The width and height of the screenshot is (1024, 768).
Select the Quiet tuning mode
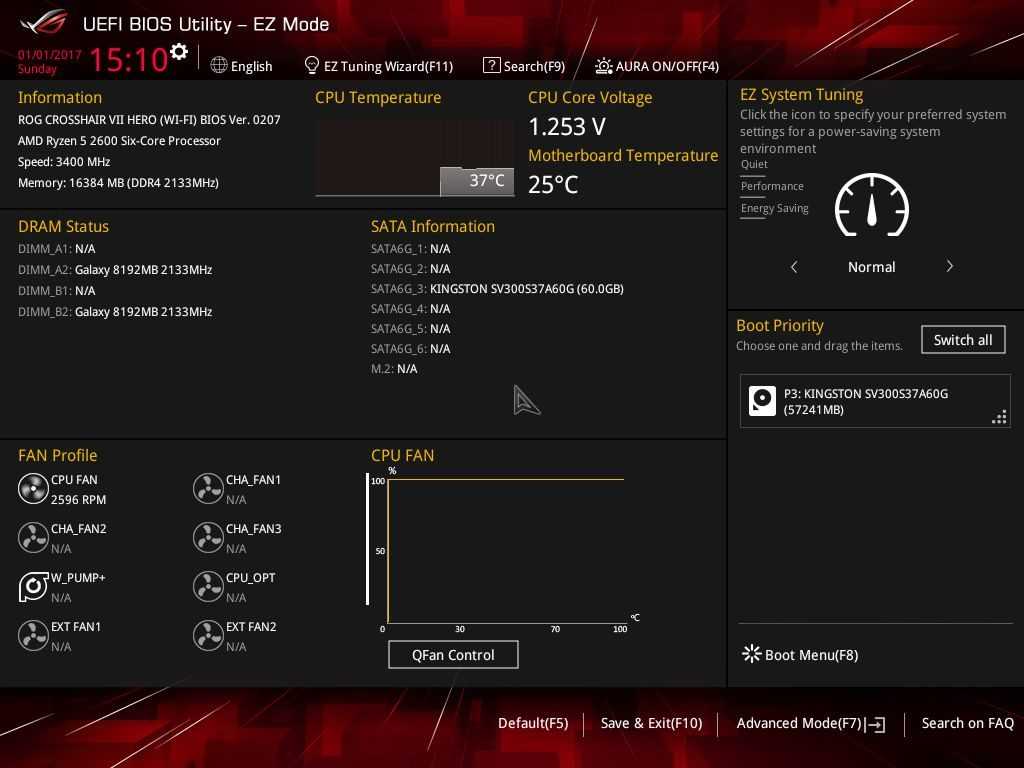754,164
